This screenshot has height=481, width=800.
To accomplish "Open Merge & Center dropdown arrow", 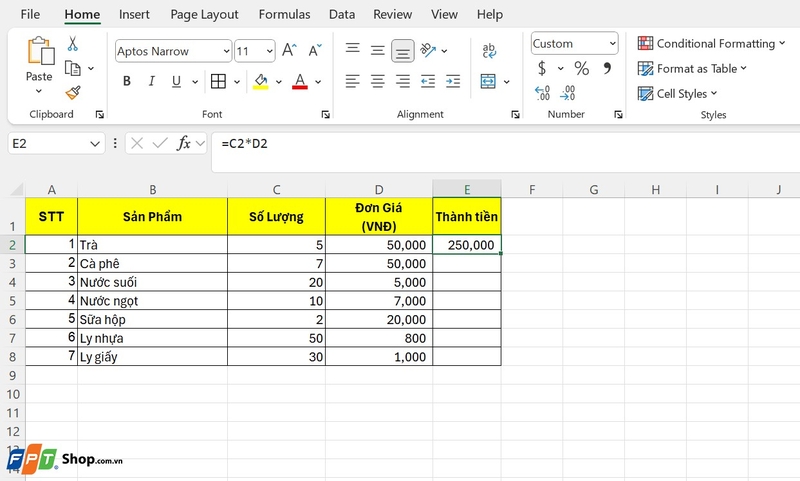I will [507, 82].
